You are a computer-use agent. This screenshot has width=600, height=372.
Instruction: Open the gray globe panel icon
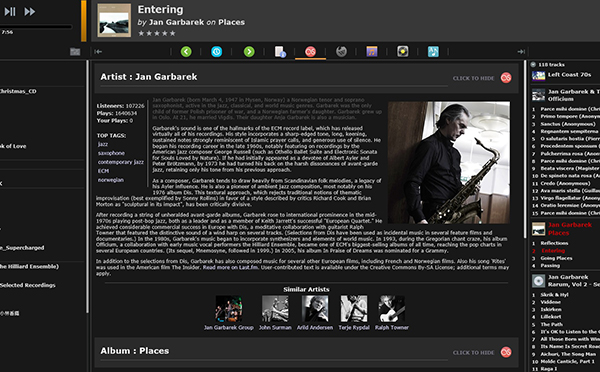[x=341, y=51]
